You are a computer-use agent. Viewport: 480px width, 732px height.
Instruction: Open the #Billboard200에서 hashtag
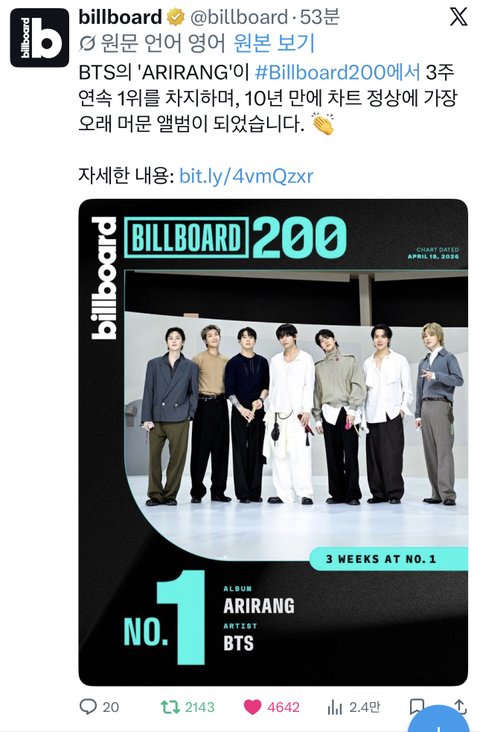(x=338, y=72)
